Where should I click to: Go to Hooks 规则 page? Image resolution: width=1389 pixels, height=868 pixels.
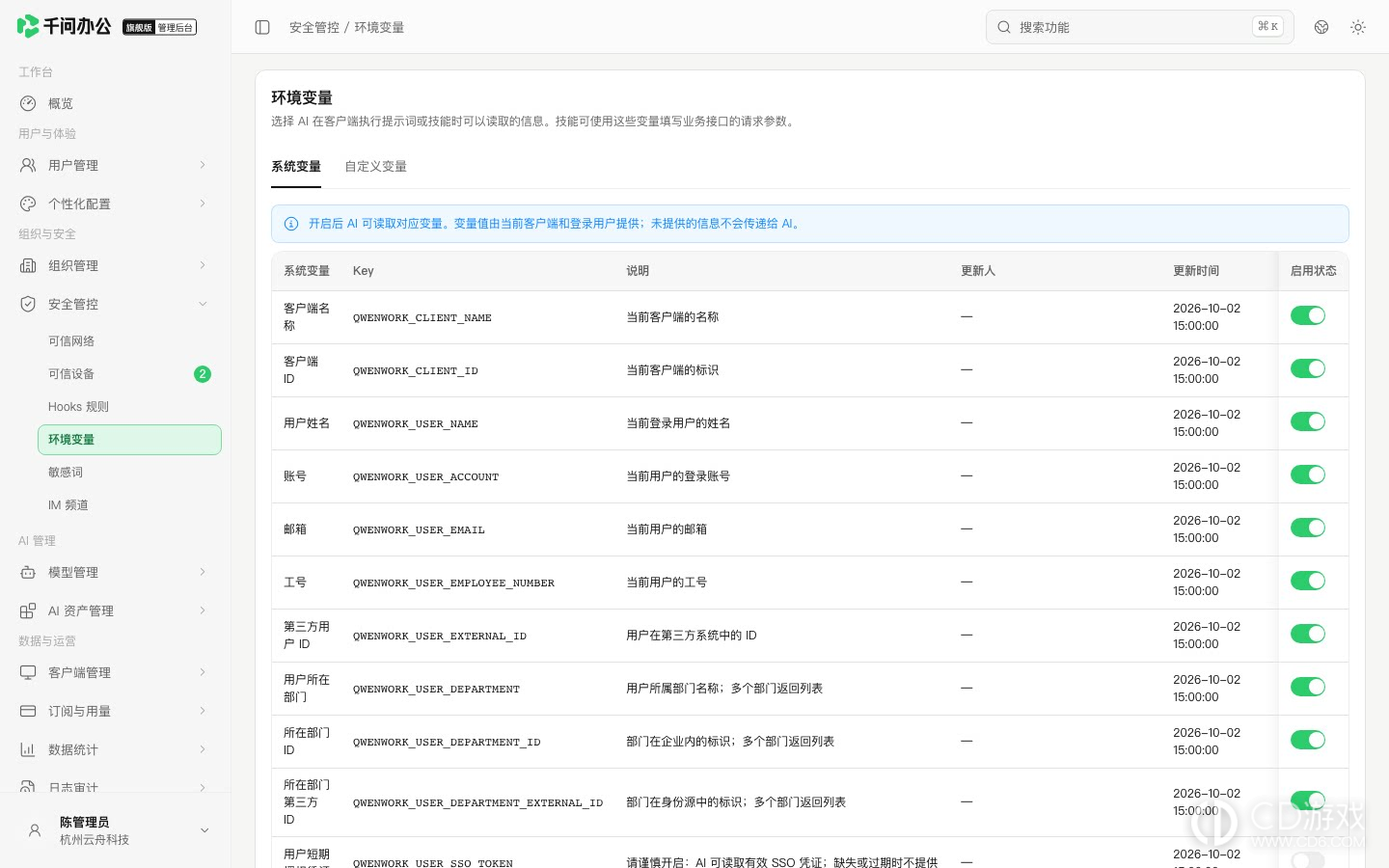tap(129, 407)
